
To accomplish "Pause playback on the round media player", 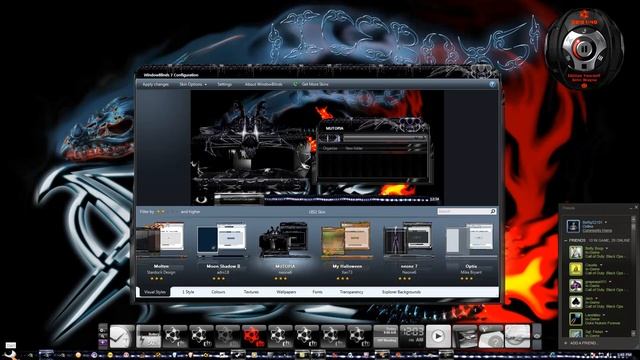I will pos(584,49).
